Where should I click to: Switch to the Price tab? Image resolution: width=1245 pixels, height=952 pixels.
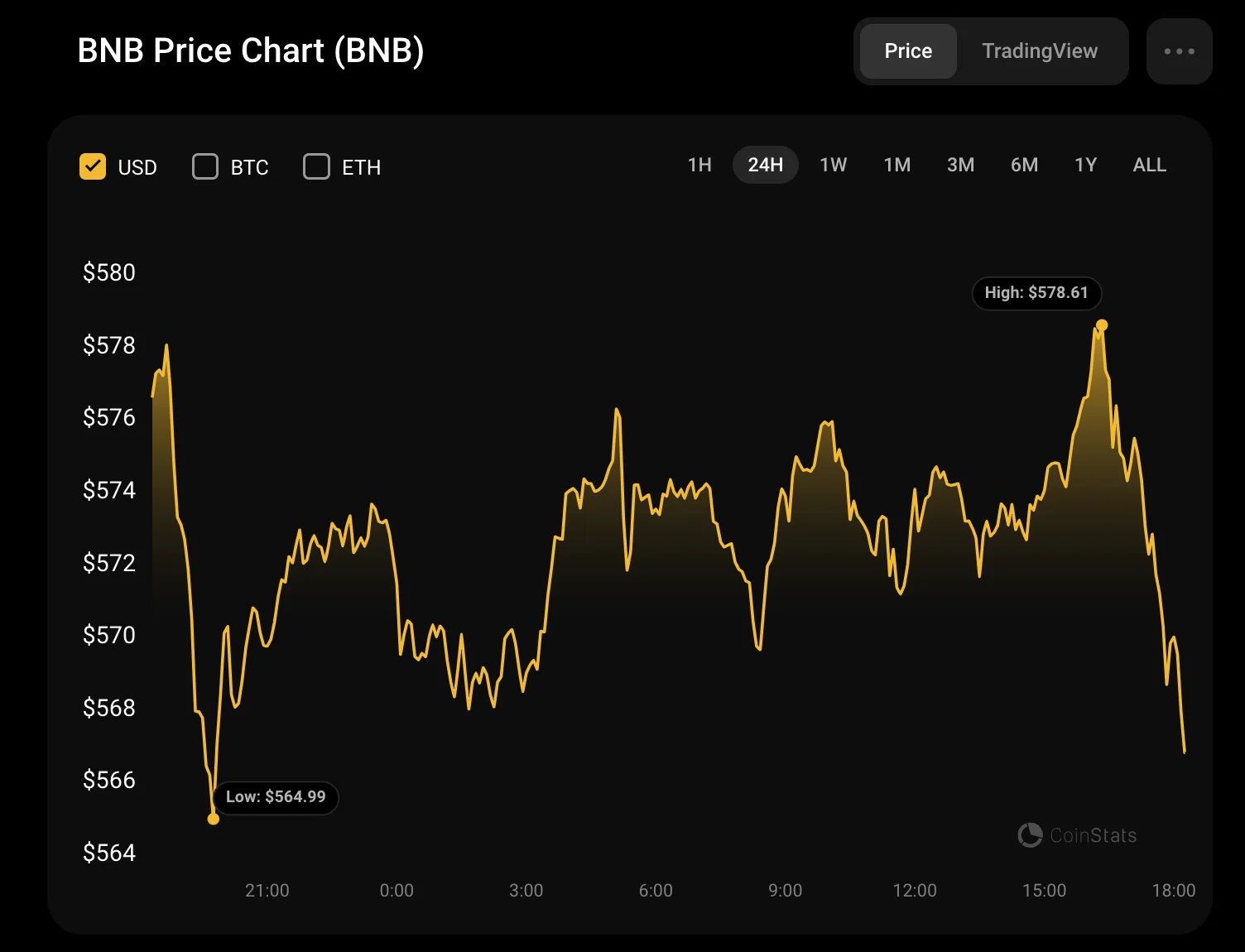908,51
